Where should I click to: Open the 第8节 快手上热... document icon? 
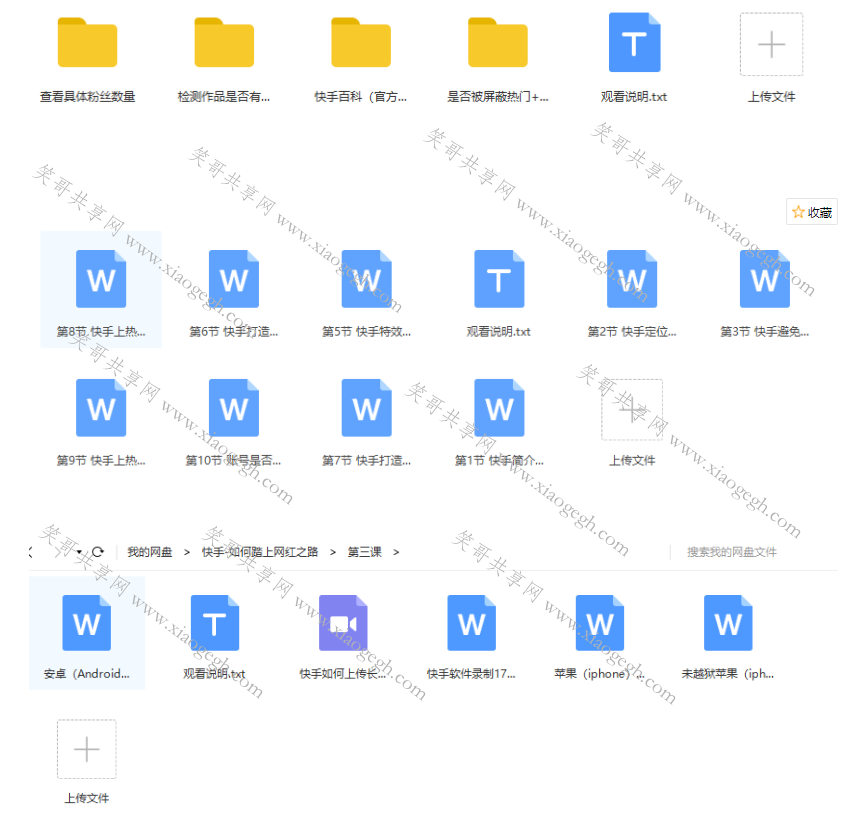(x=101, y=279)
